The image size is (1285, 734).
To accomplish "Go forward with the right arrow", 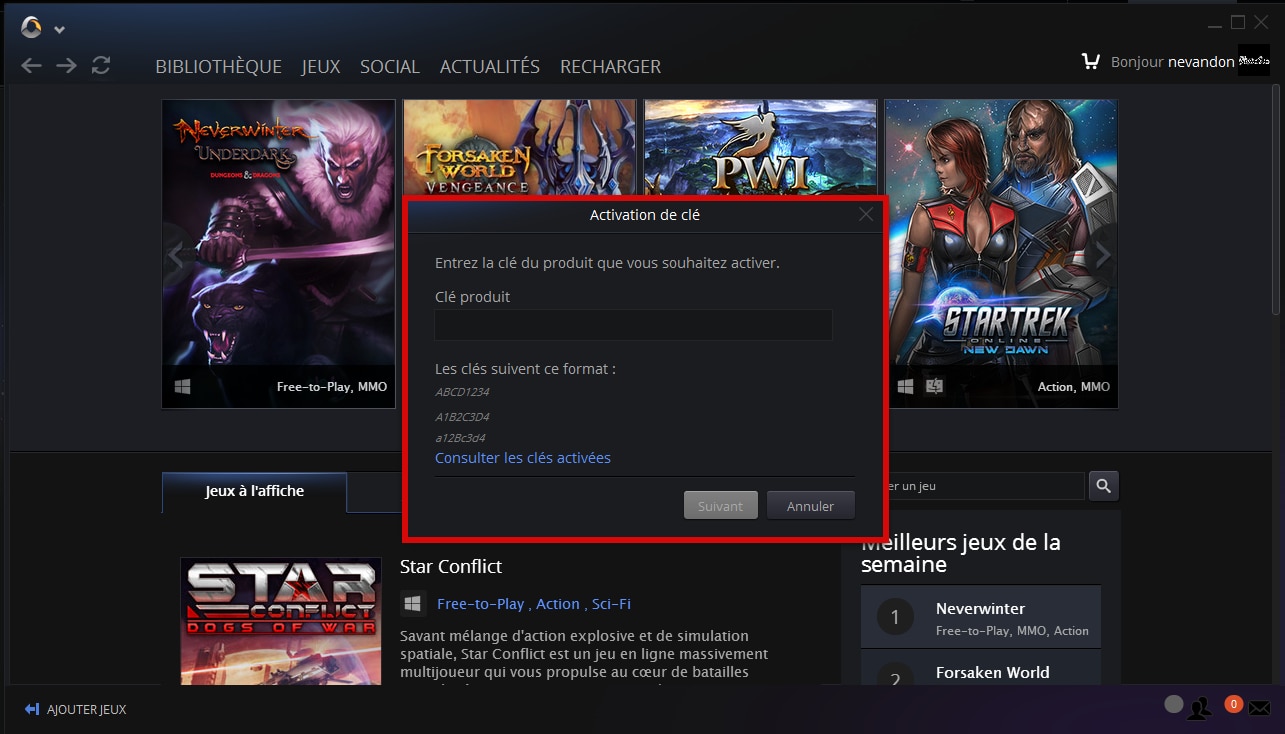I will pos(66,66).
